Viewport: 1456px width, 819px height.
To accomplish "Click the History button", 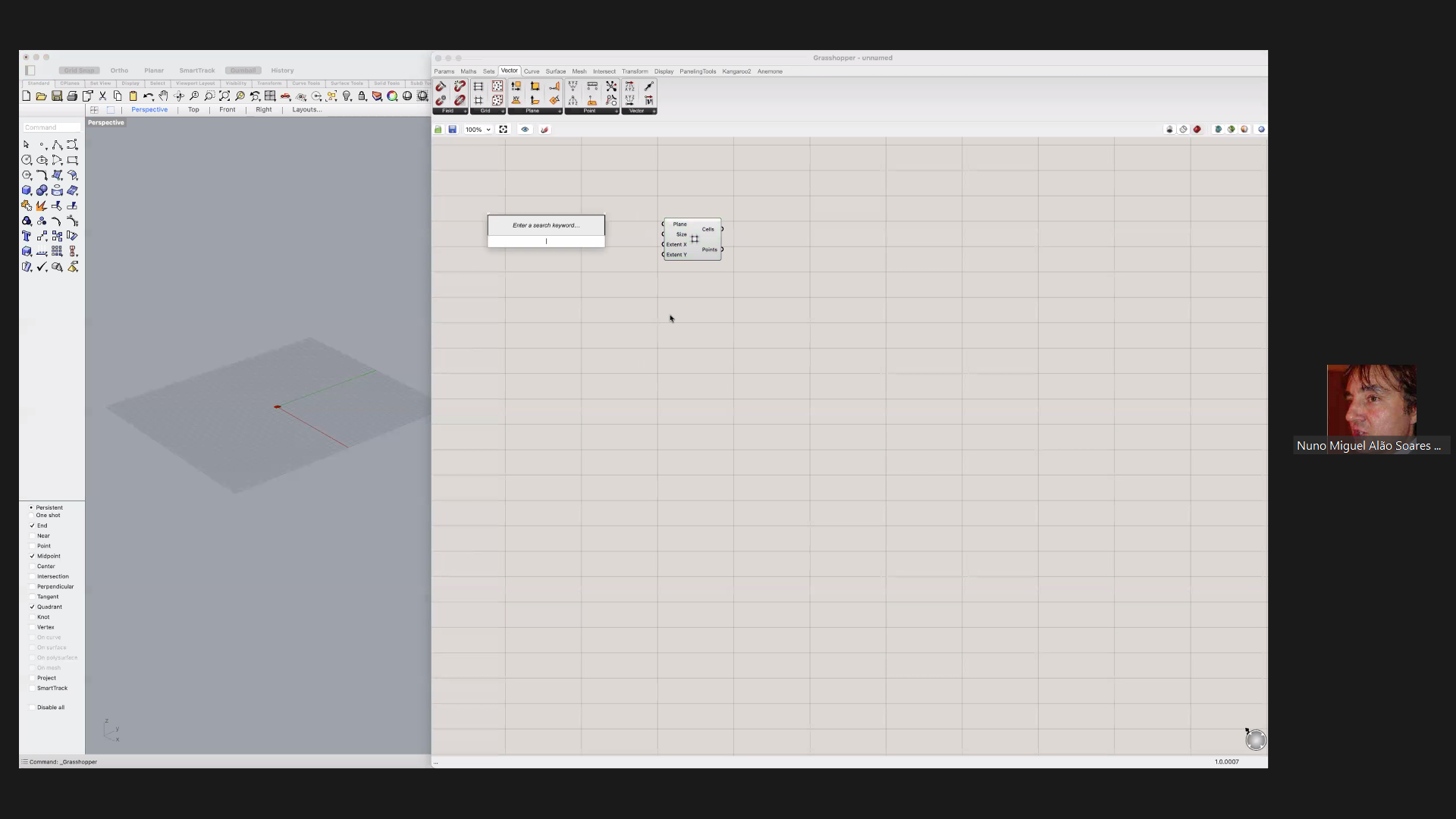I will 282,71.
